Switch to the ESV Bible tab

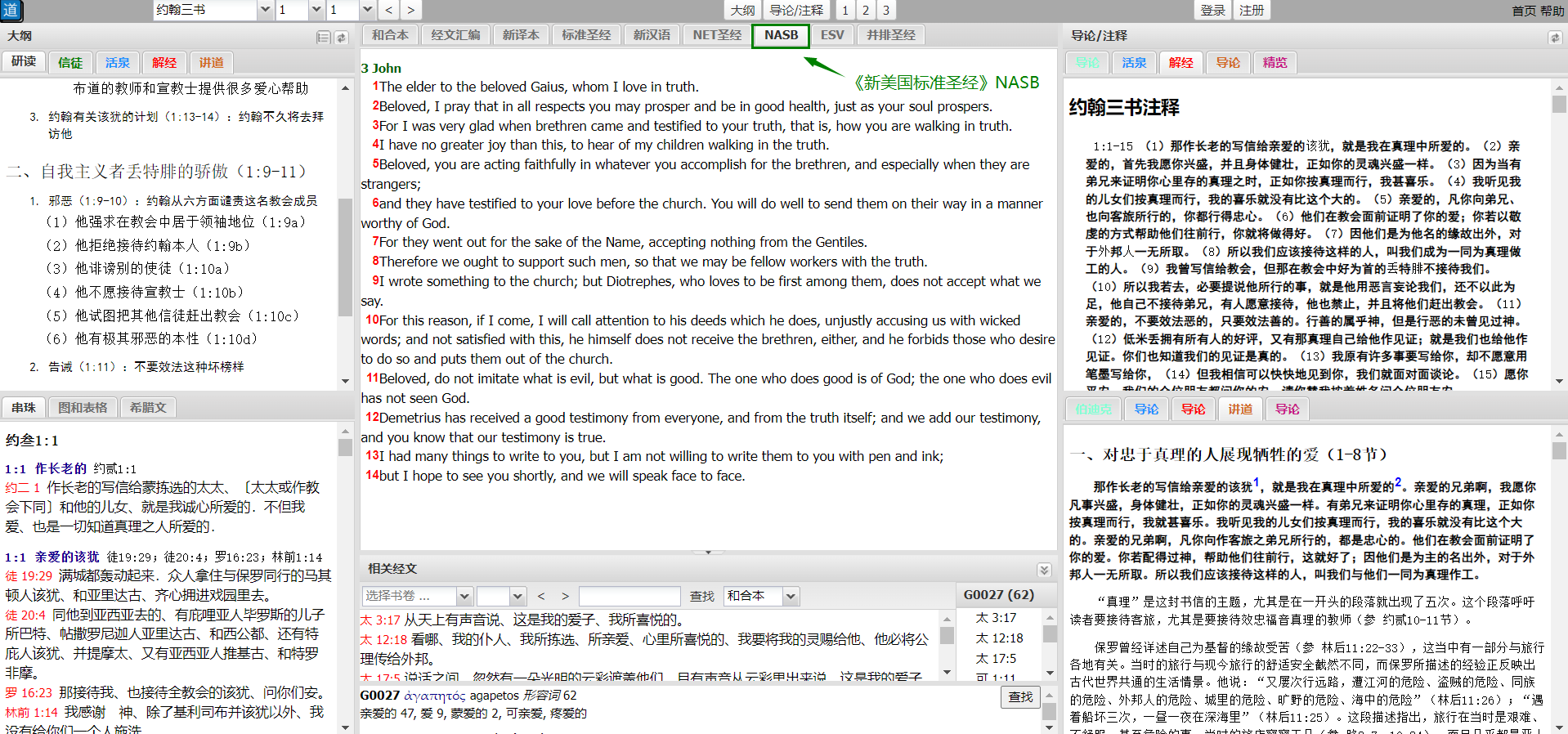click(x=832, y=35)
